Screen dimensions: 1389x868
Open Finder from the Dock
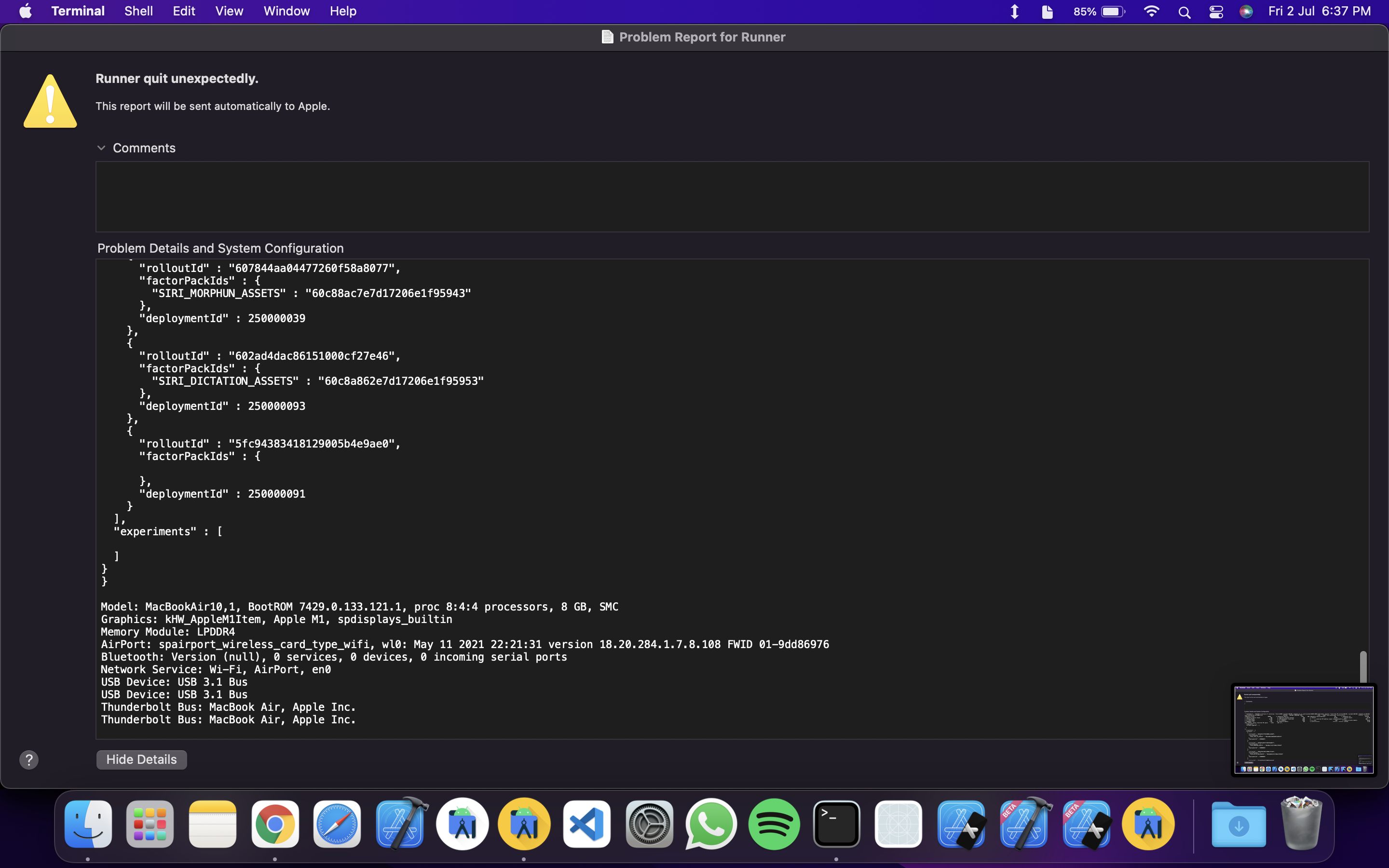pyautogui.click(x=87, y=824)
